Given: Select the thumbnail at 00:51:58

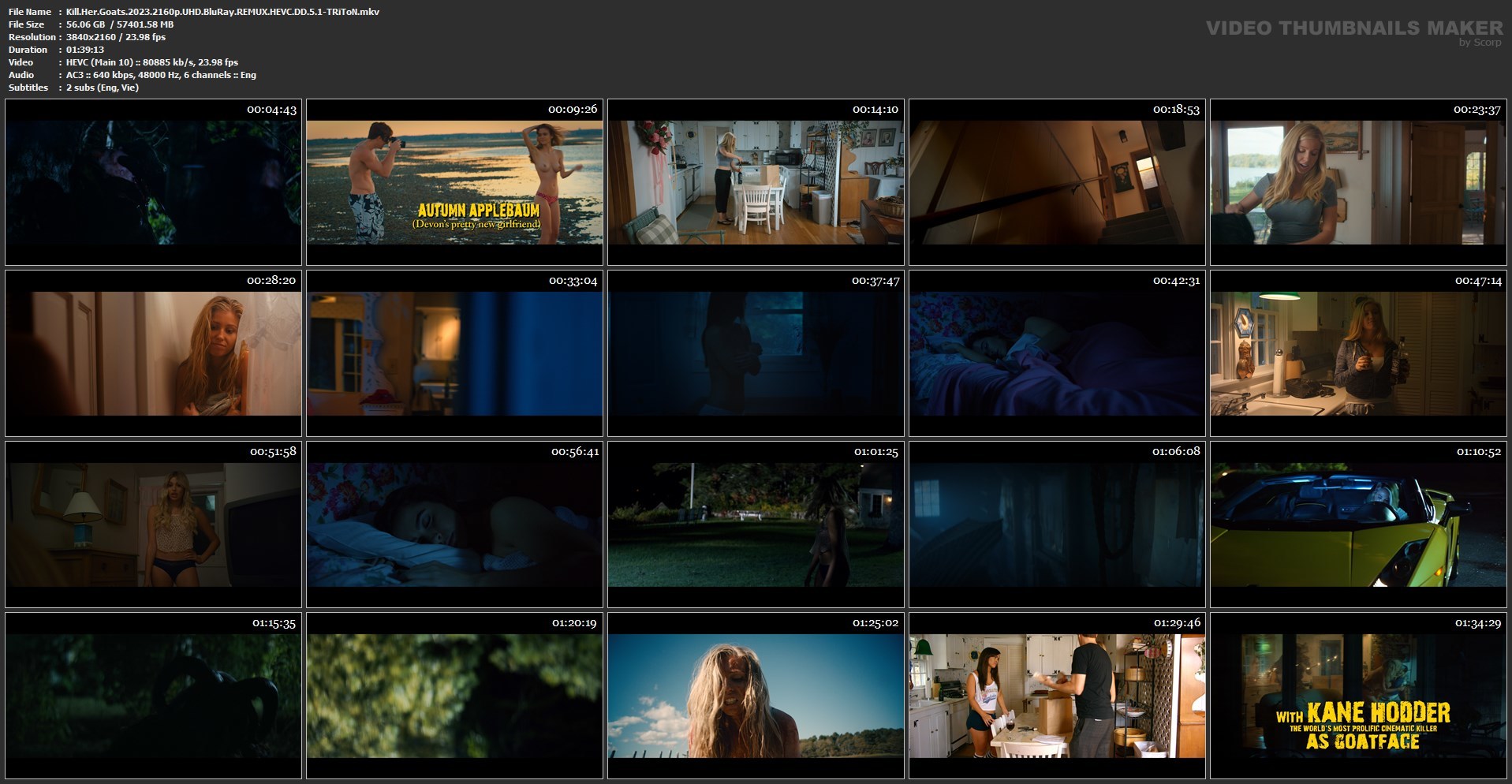Looking at the screenshot, I should pyautogui.click(x=153, y=525).
